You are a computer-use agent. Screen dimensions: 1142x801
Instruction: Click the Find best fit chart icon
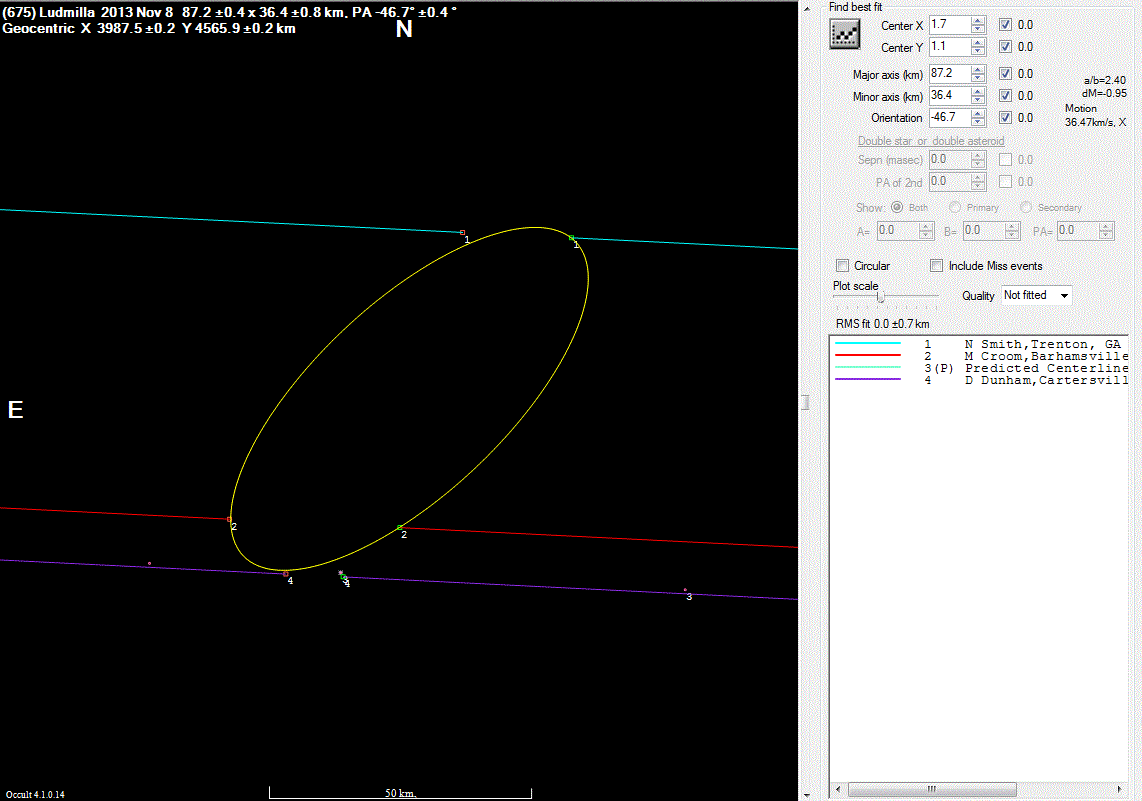(x=845, y=34)
